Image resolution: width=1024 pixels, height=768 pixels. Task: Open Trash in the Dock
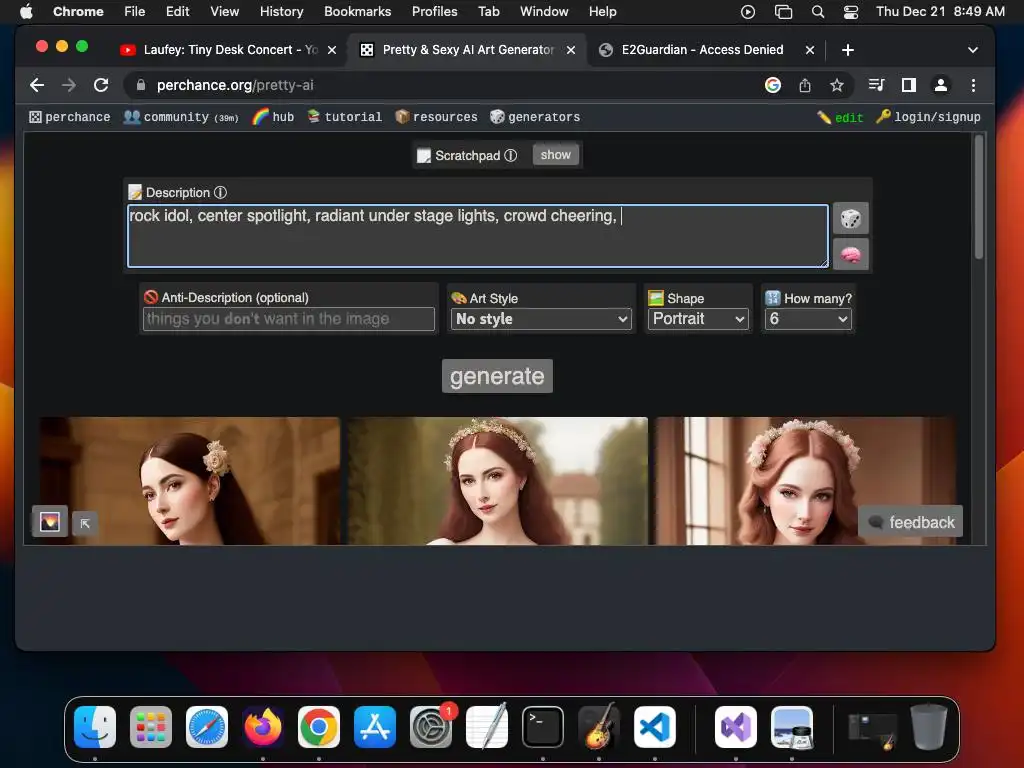[929, 727]
